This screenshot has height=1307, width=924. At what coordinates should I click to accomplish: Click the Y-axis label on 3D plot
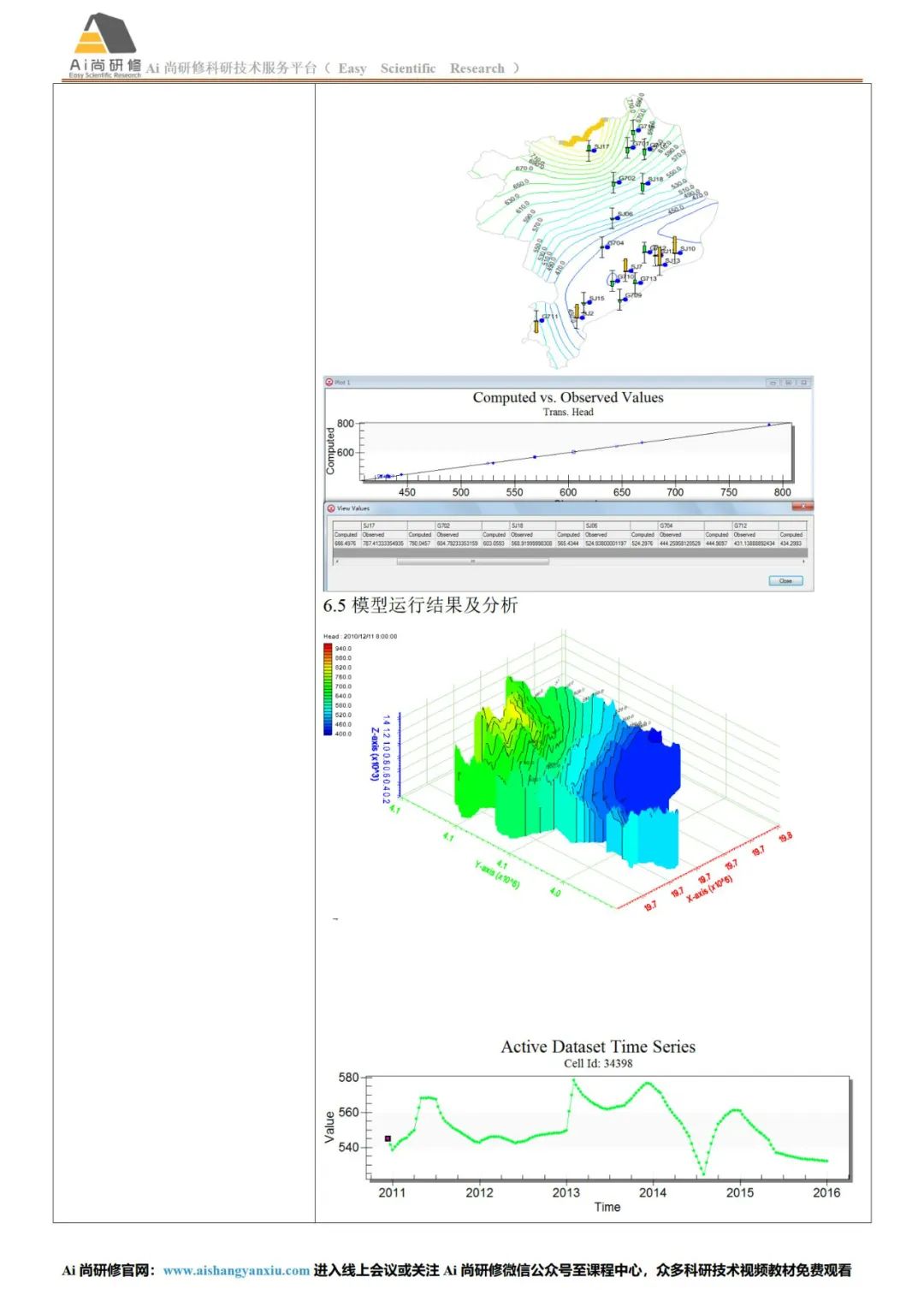coord(497,874)
